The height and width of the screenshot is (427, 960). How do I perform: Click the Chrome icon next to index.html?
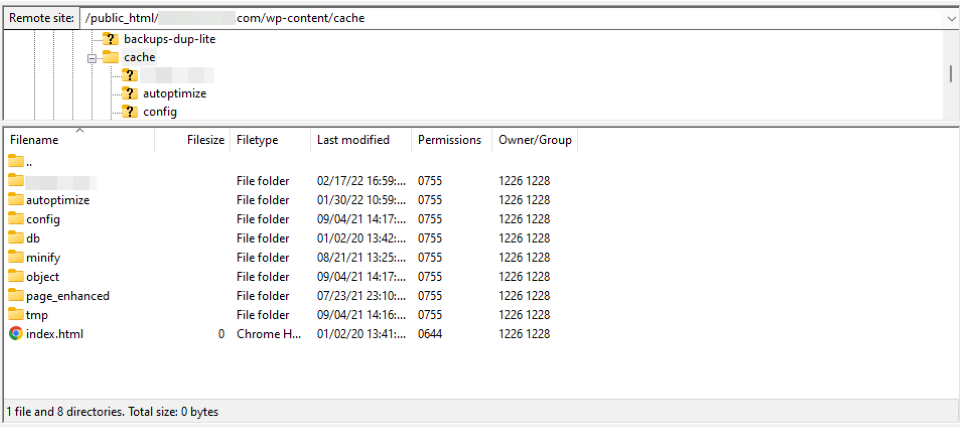[x=15, y=334]
